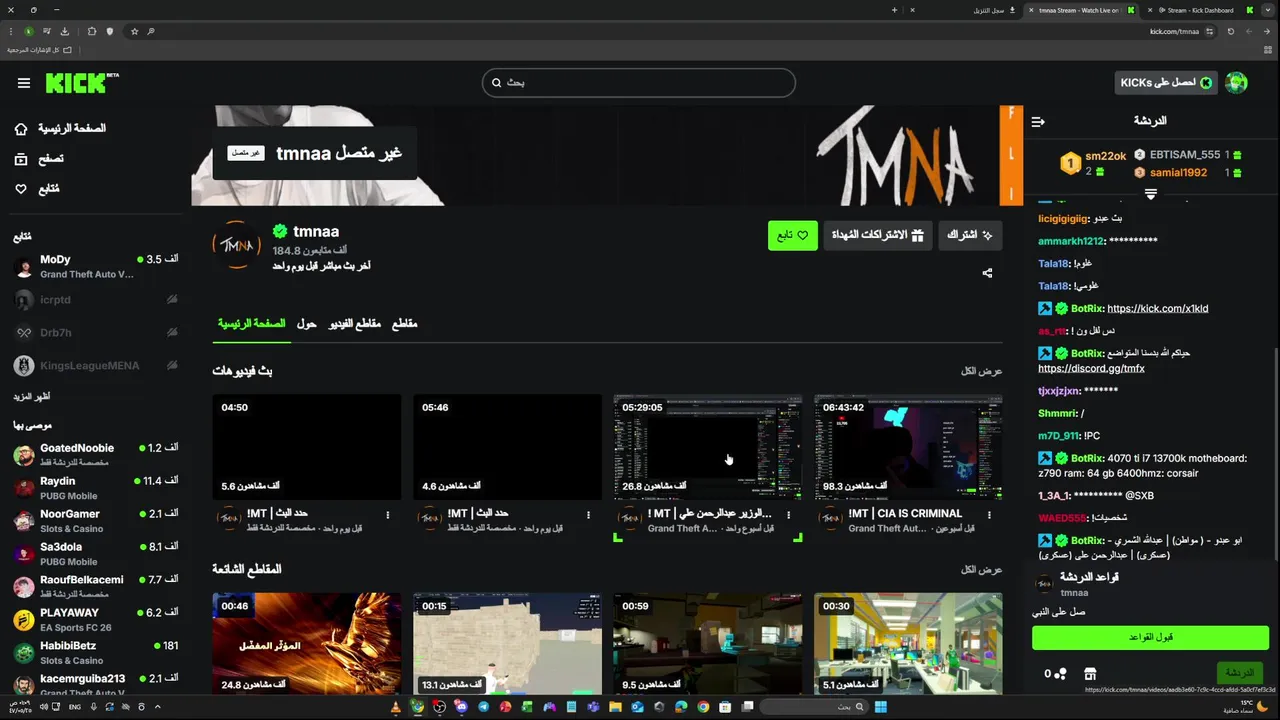Click tmnaa channel avatar
Image resolution: width=1280 pixels, height=720 pixels.
point(237,245)
